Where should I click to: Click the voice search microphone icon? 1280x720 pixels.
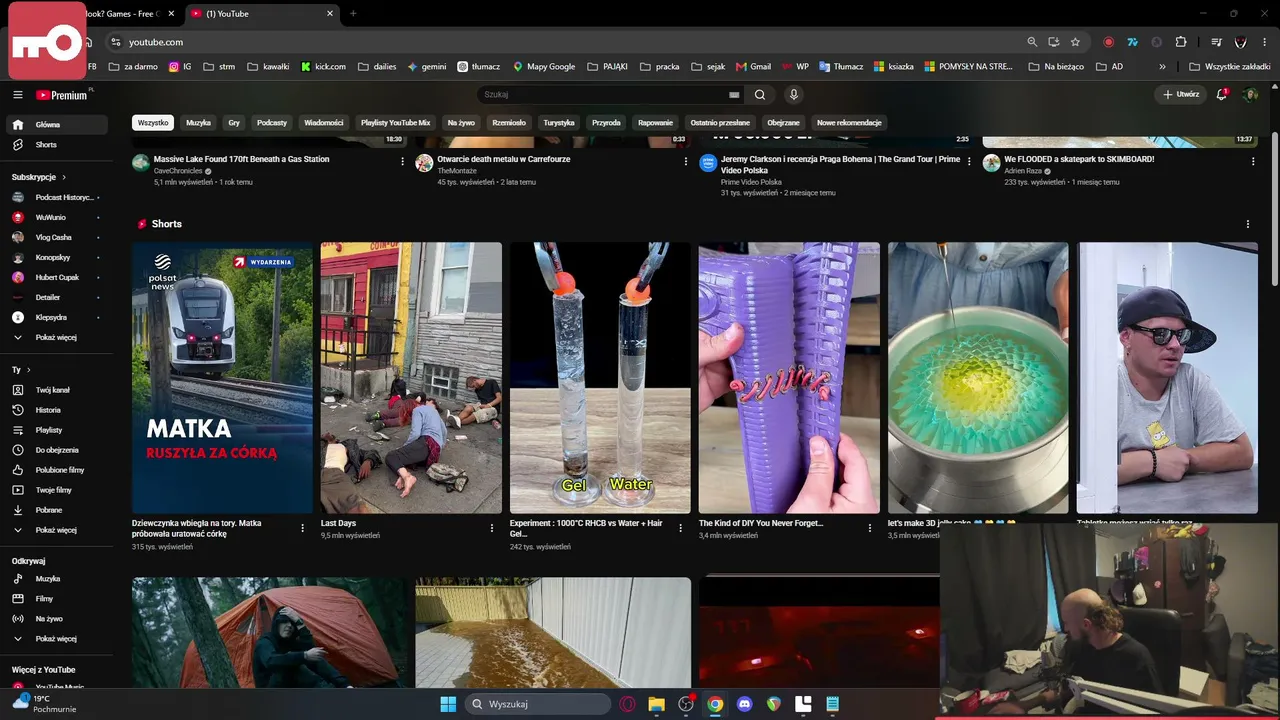point(793,95)
